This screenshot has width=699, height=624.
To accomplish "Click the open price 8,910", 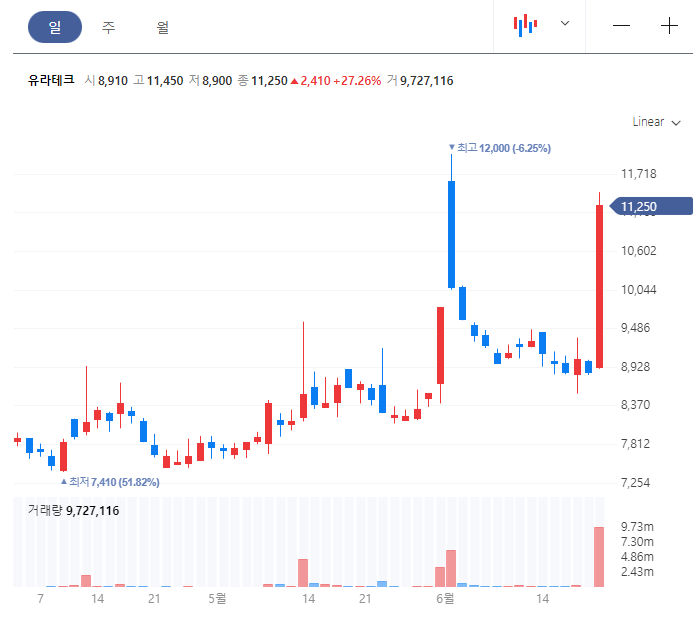I will click(113, 81).
